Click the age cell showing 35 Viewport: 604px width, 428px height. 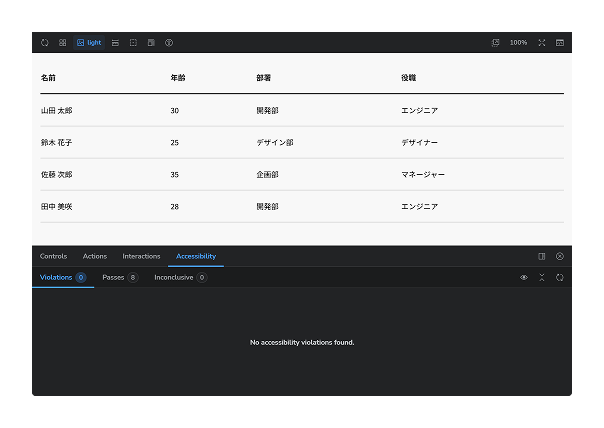pyautogui.click(x=174, y=175)
